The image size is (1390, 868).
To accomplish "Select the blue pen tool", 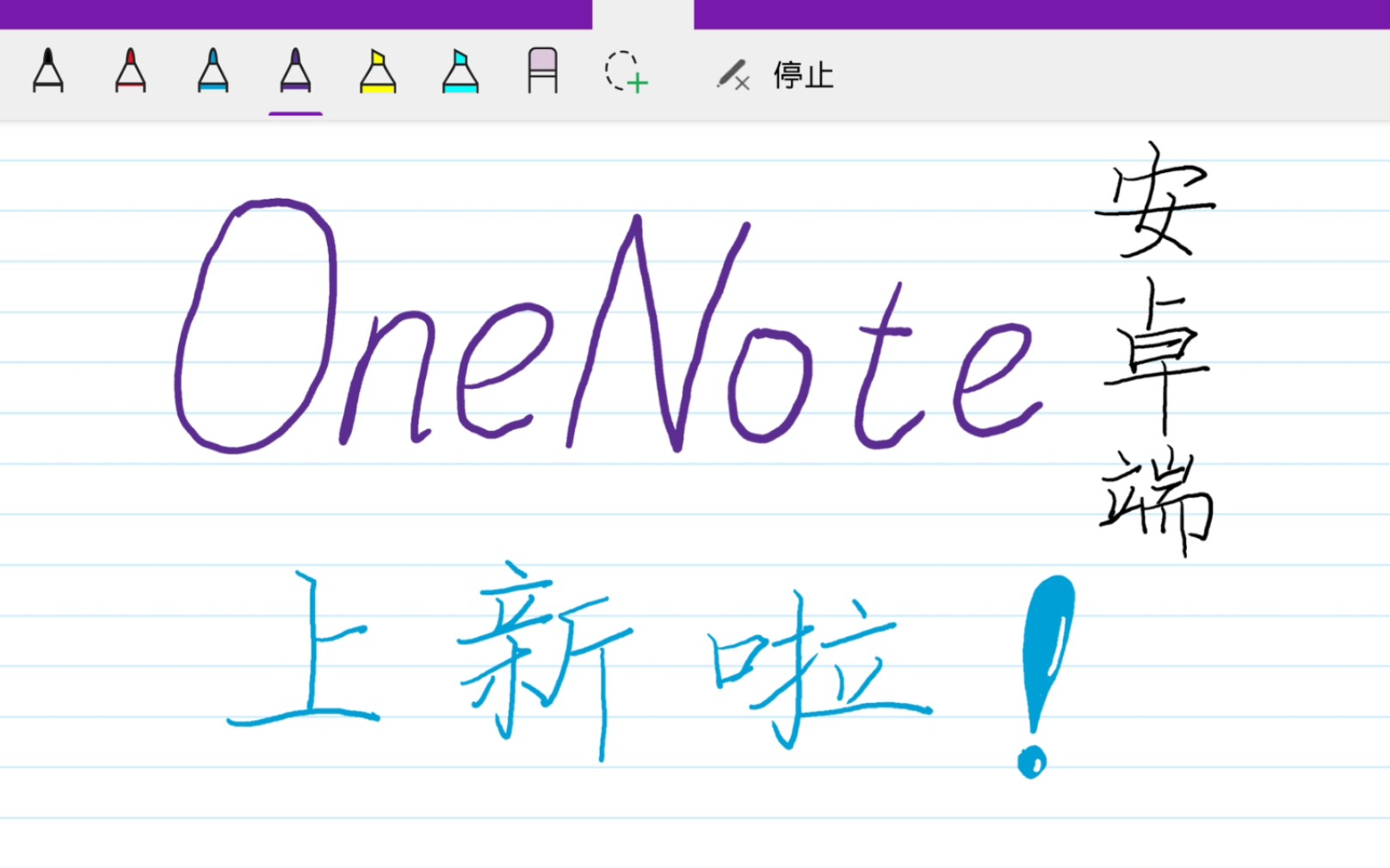I will click(213, 71).
